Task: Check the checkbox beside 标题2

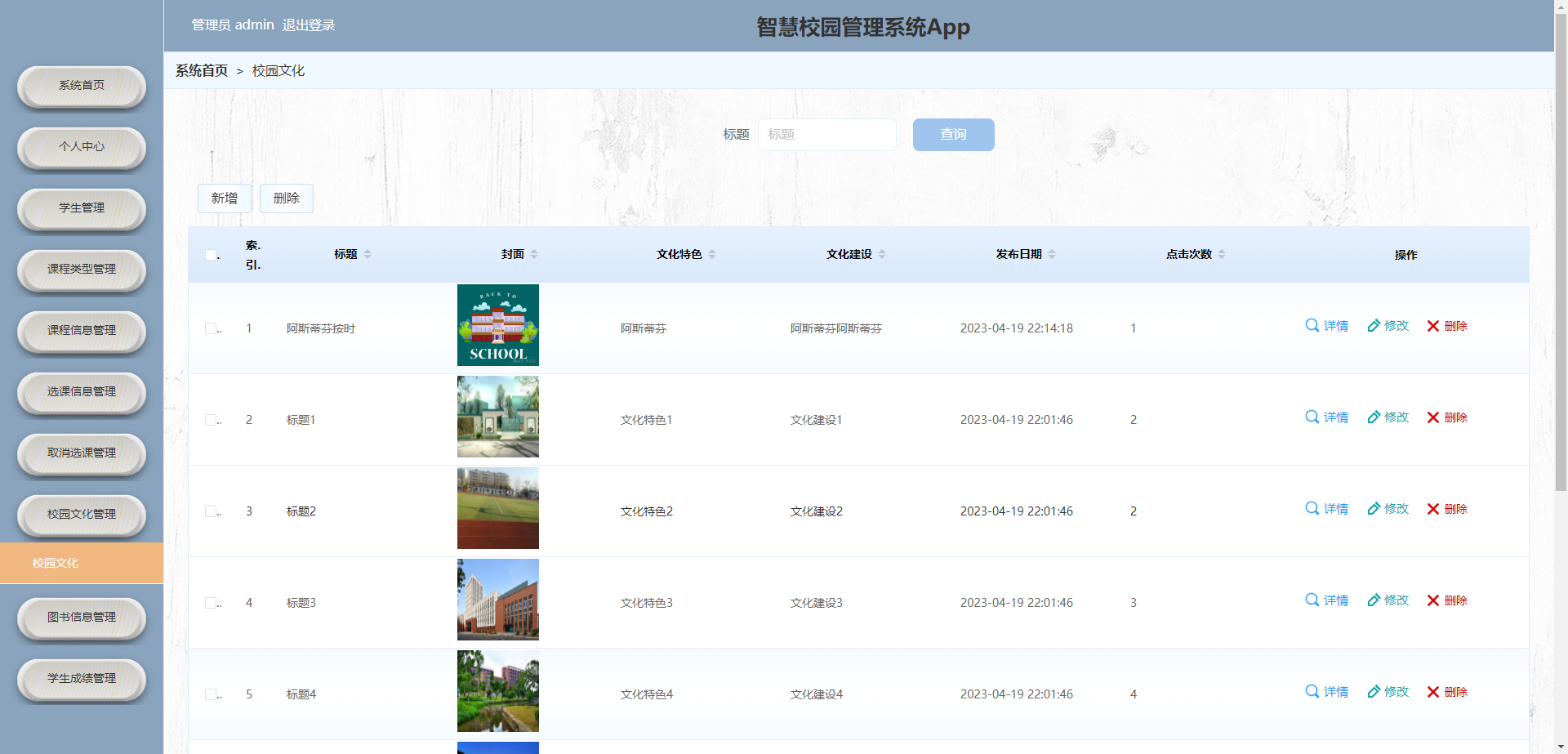Action: click(x=212, y=511)
